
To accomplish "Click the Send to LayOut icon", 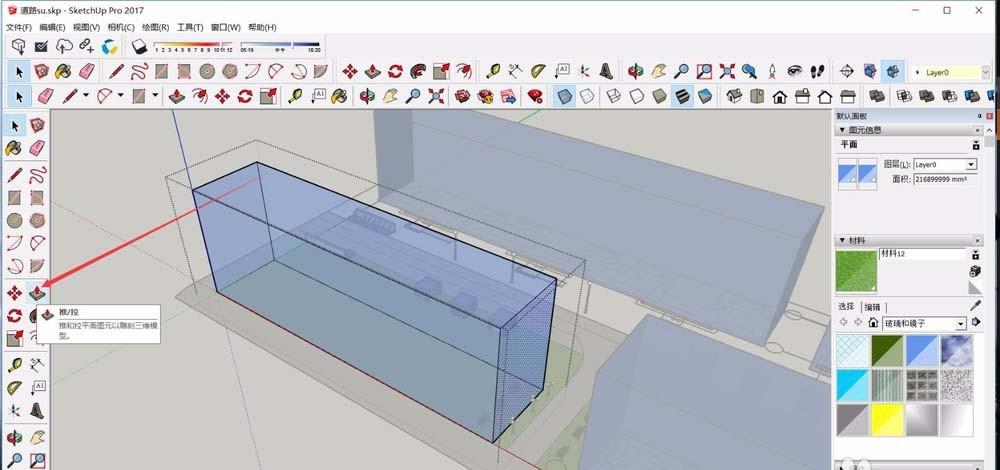I will [508, 96].
